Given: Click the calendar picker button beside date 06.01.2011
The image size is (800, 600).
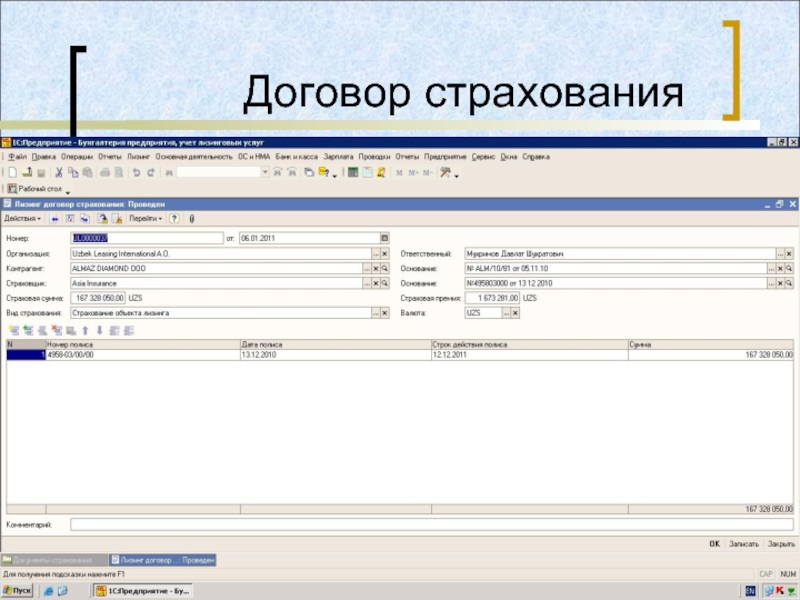Looking at the screenshot, I should click(385, 238).
